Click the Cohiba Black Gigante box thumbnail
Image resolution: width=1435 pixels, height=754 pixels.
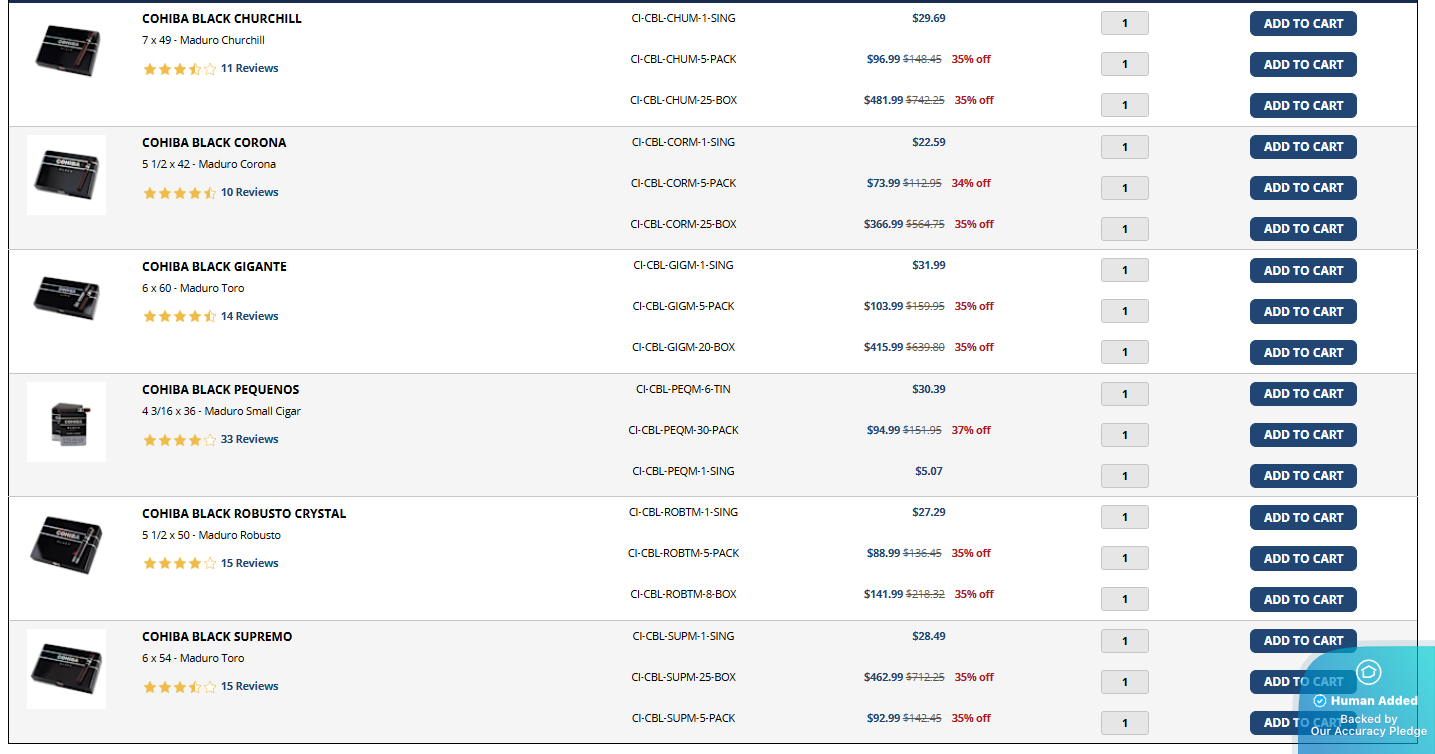(x=67, y=297)
